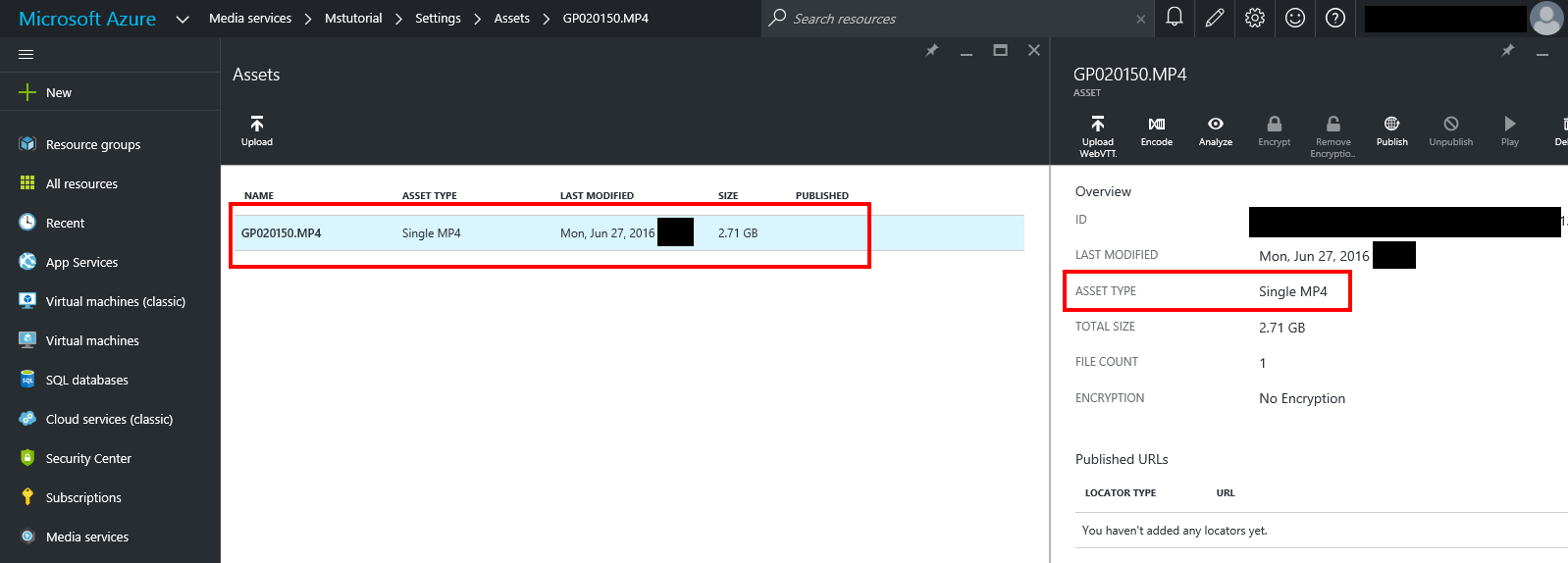Click the Encrypt lock icon

pyautogui.click(x=1275, y=124)
